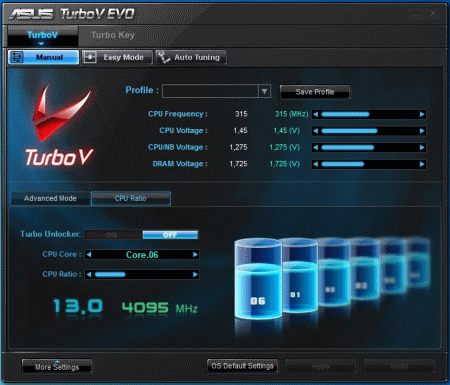
Task: Increase DRAM Voltage with right arrow
Action: [422, 164]
